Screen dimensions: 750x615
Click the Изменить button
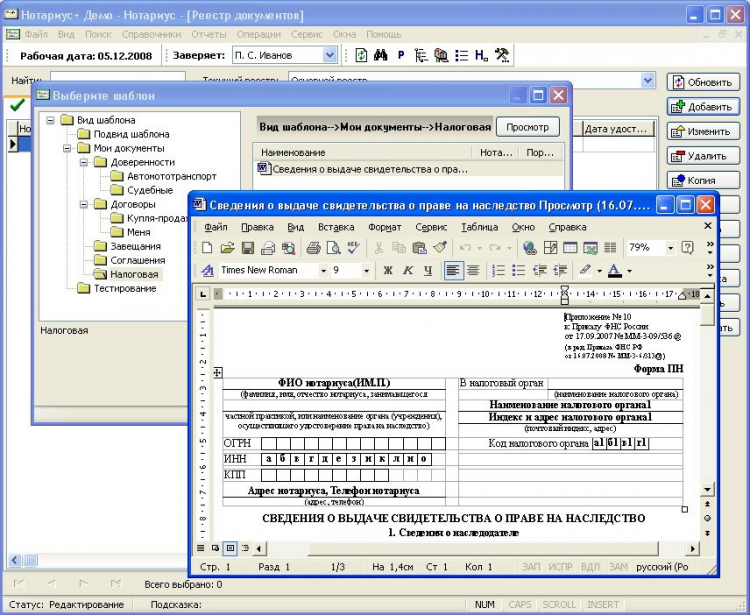pos(703,132)
